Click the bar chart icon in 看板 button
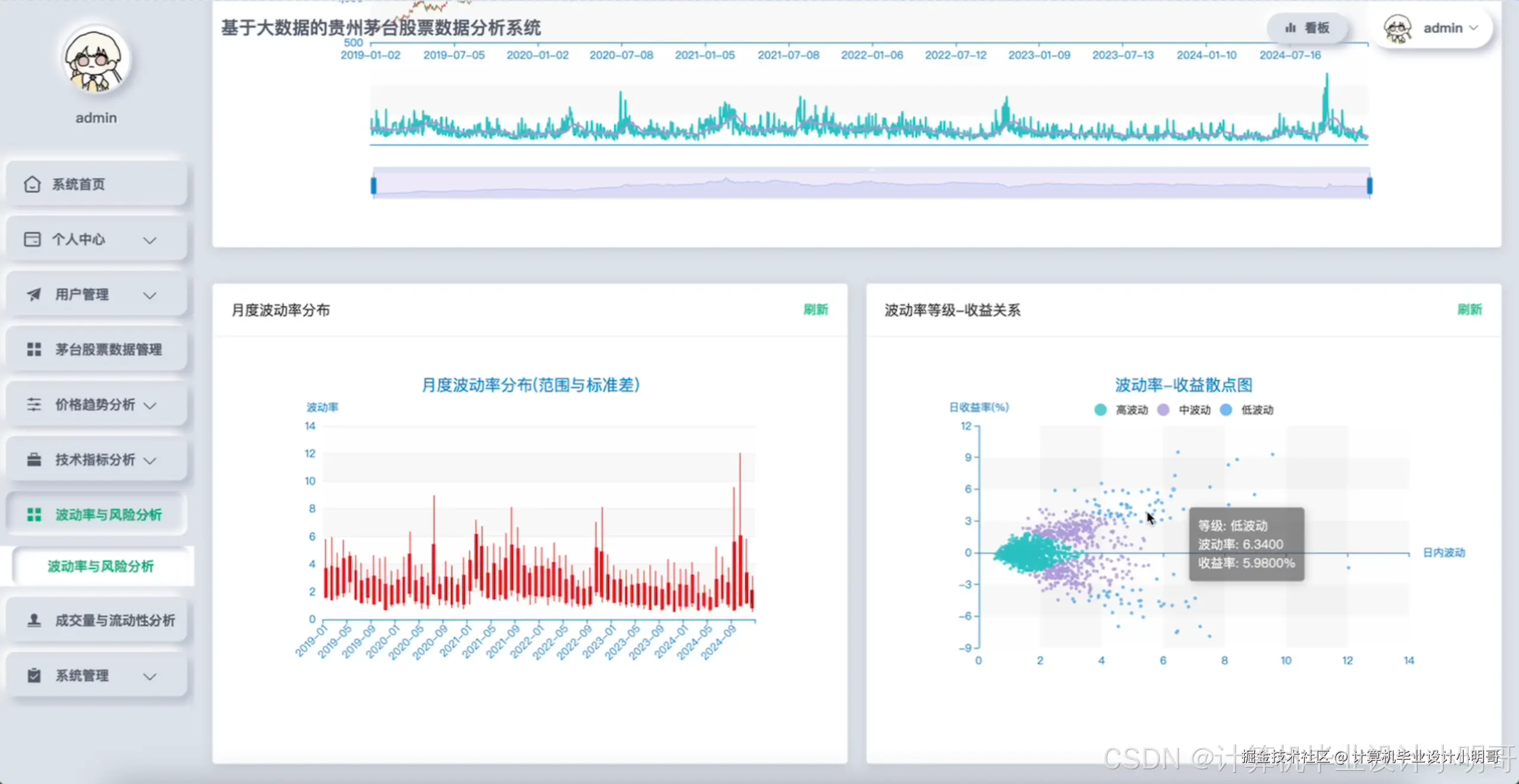Viewport: 1519px width, 784px height. click(1290, 28)
